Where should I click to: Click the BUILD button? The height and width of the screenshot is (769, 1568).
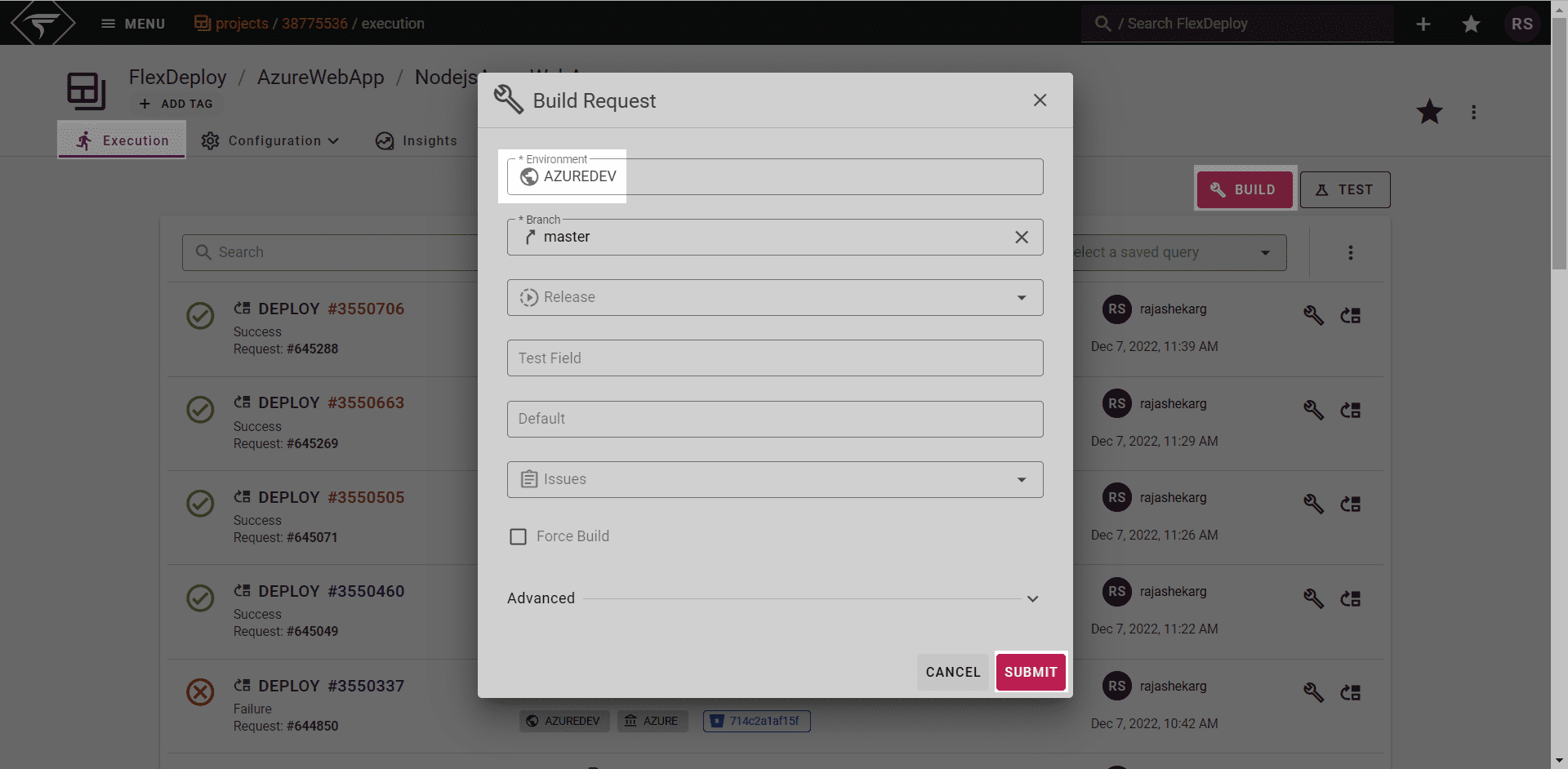(1245, 189)
